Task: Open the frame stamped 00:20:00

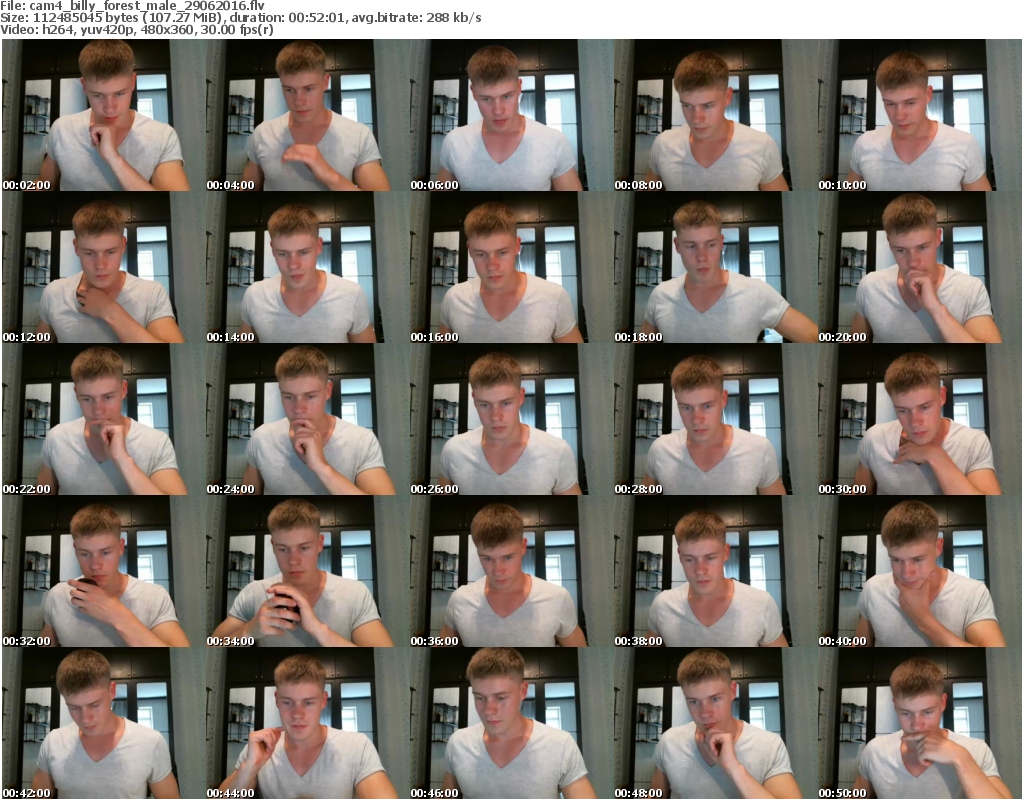Action: pos(920,267)
